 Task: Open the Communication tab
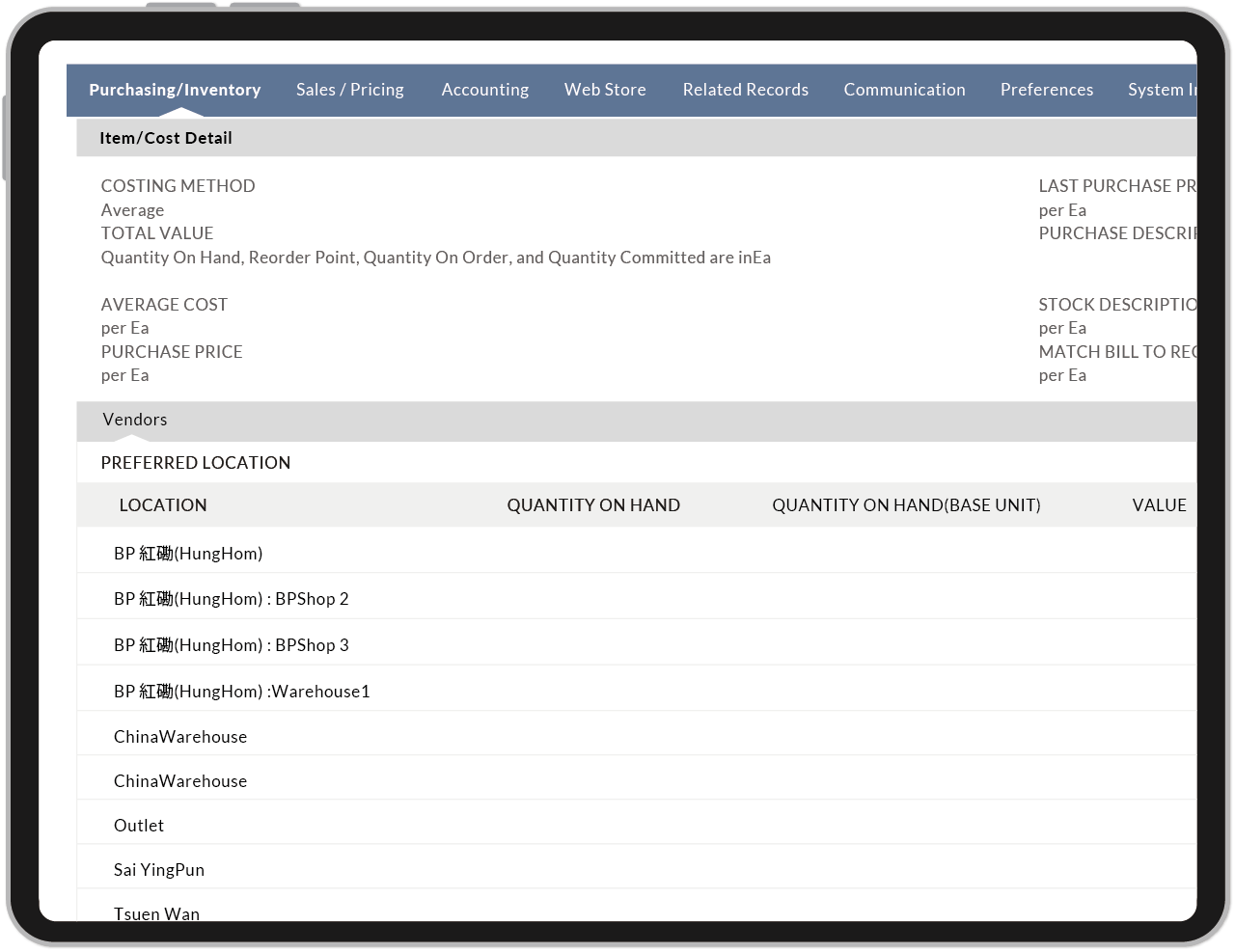904,90
